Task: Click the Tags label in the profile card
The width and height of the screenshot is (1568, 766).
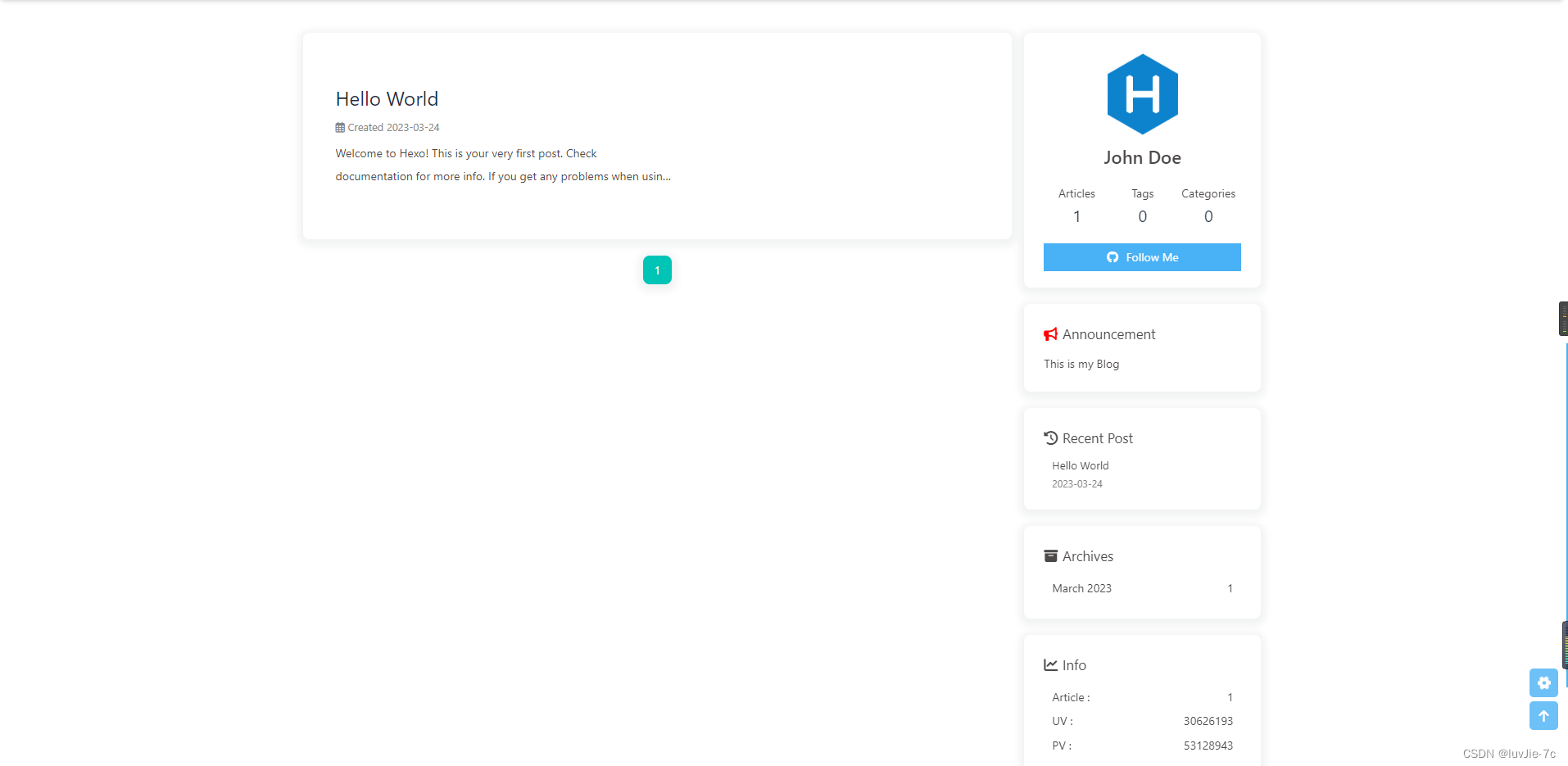Action: click(x=1141, y=193)
